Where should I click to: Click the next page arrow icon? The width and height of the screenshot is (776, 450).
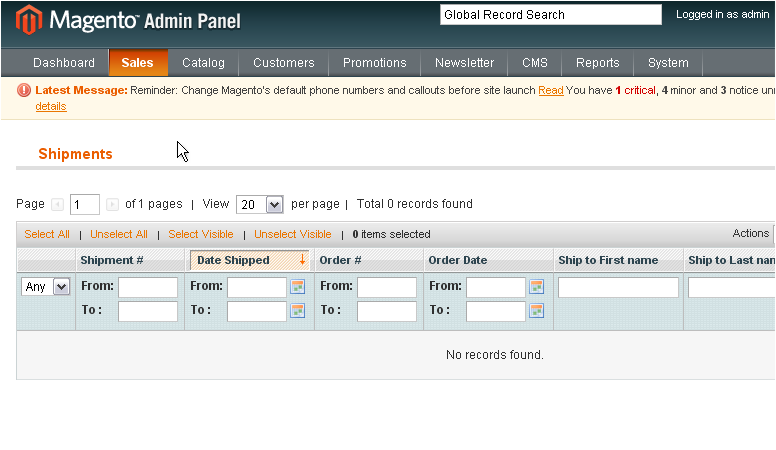click(x=112, y=204)
